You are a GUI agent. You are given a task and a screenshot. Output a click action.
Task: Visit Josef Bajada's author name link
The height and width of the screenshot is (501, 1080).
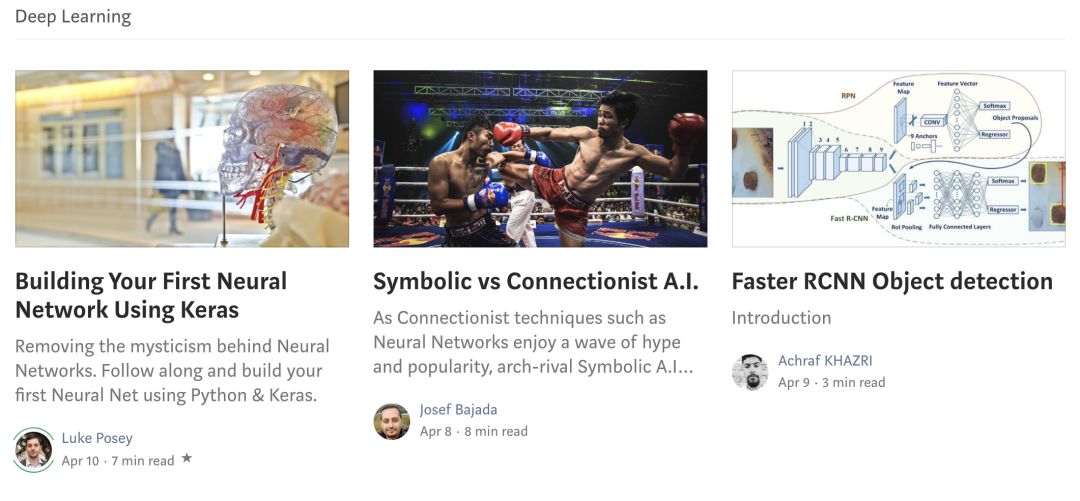click(x=458, y=410)
